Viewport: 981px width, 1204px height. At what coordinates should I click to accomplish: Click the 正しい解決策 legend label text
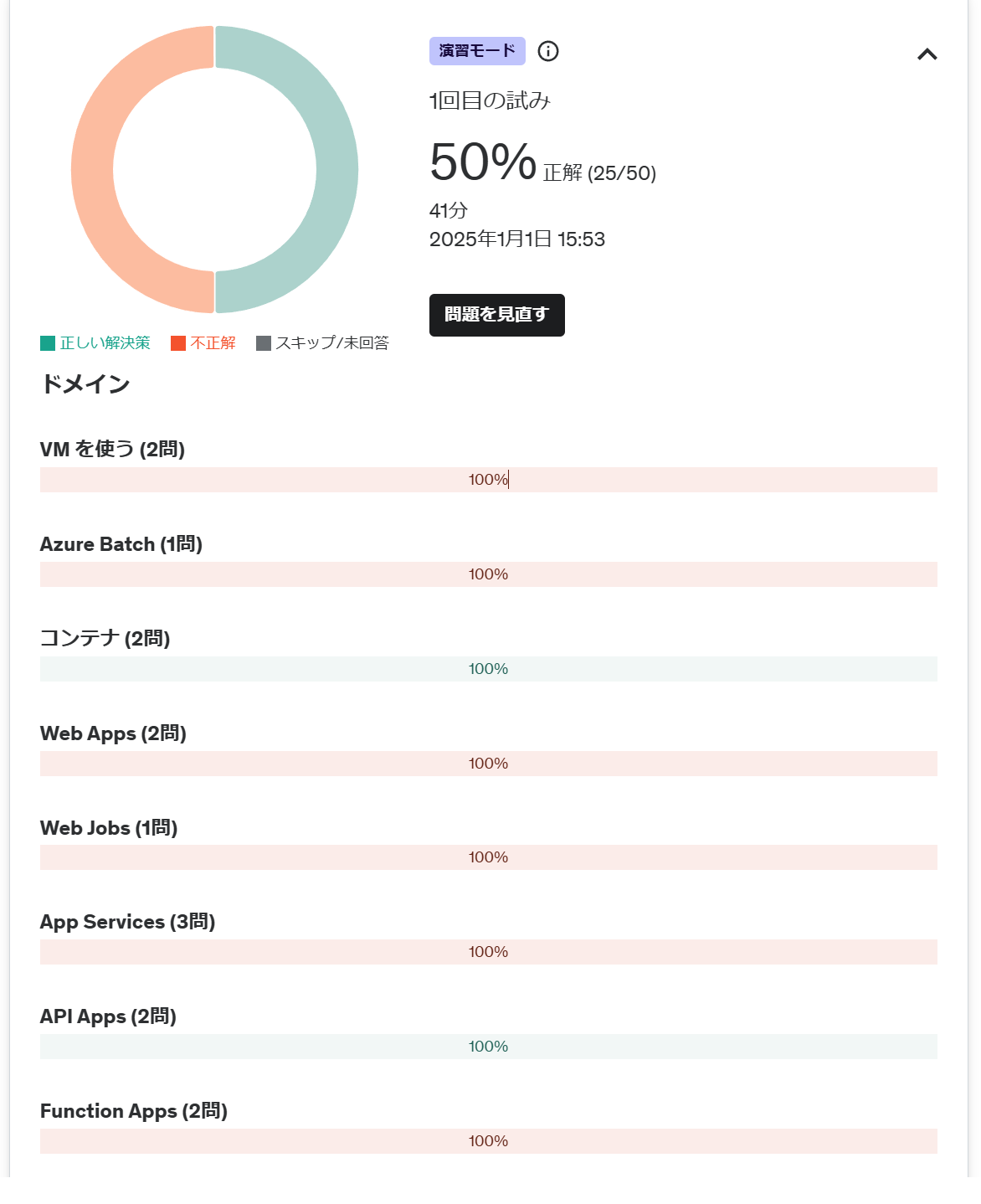click(105, 343)
